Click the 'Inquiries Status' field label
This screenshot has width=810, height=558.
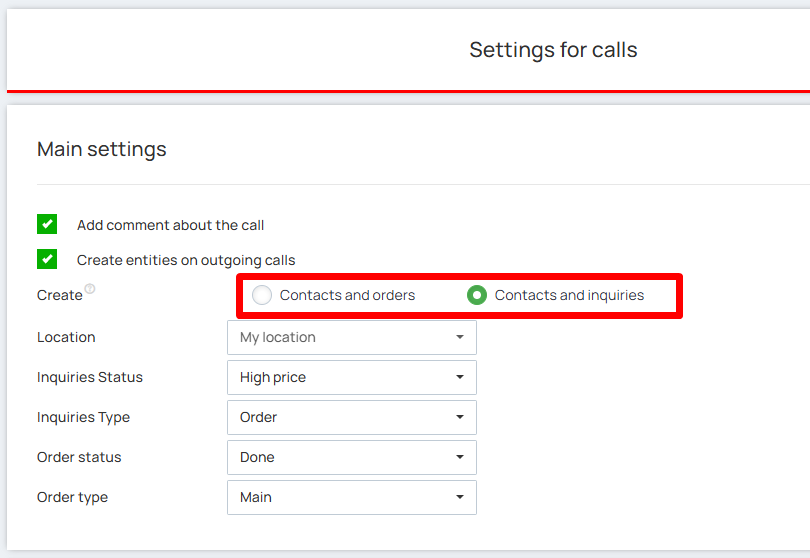click(90, 377)
